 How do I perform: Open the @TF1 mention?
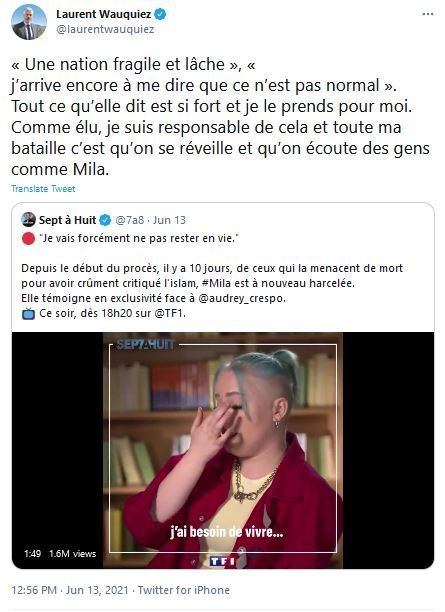click(169, 313)
